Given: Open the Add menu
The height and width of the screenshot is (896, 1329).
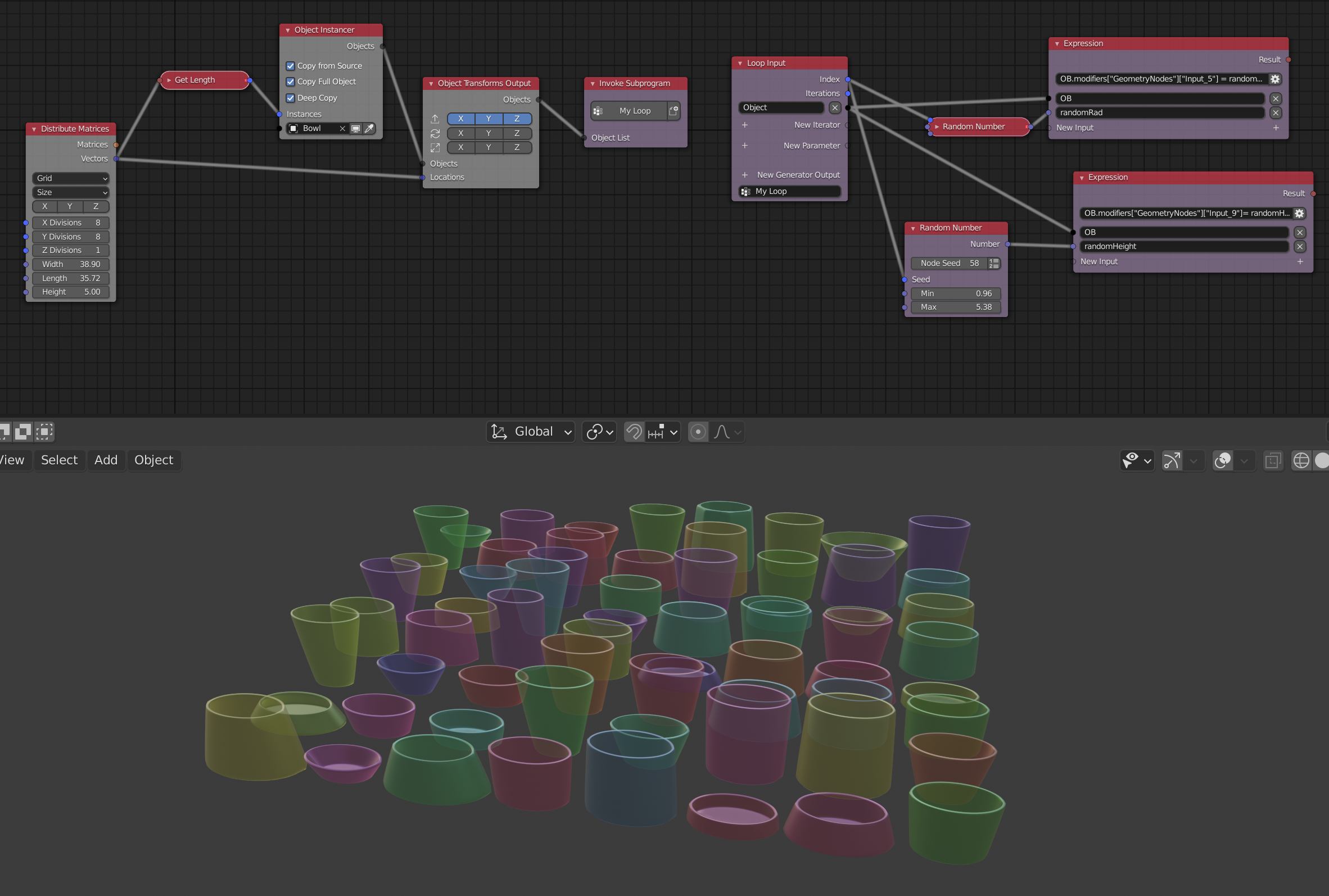Looking at the screenshot, I should coord(106,460).
